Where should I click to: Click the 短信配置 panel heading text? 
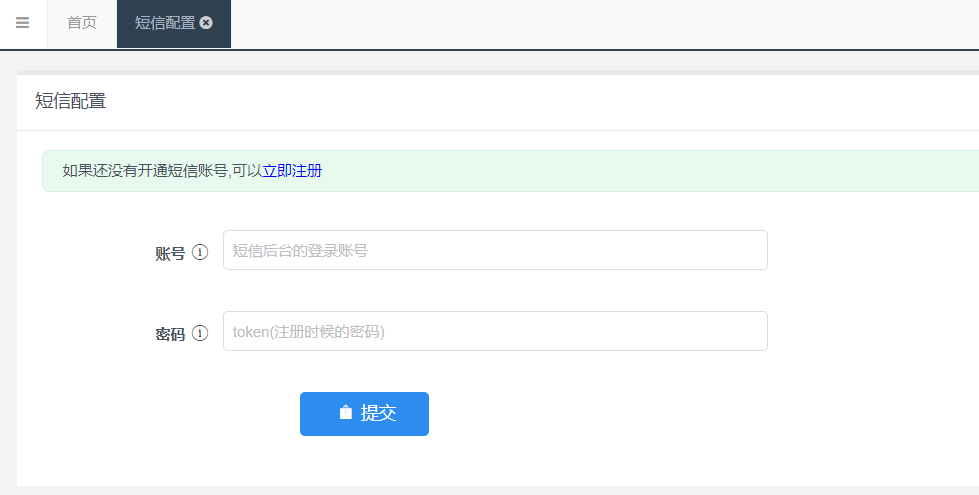coord(71,101)
